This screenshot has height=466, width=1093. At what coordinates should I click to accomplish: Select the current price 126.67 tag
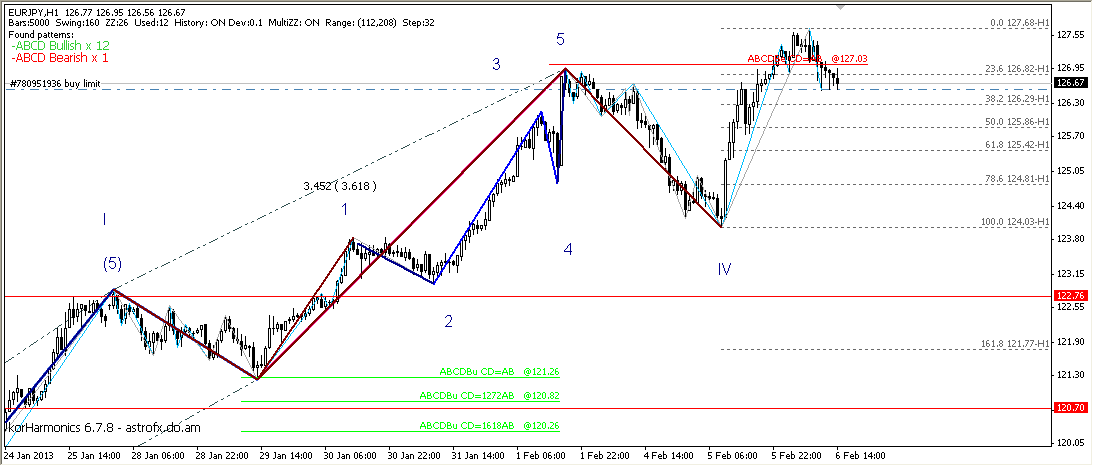click(x=1069, y=83)
